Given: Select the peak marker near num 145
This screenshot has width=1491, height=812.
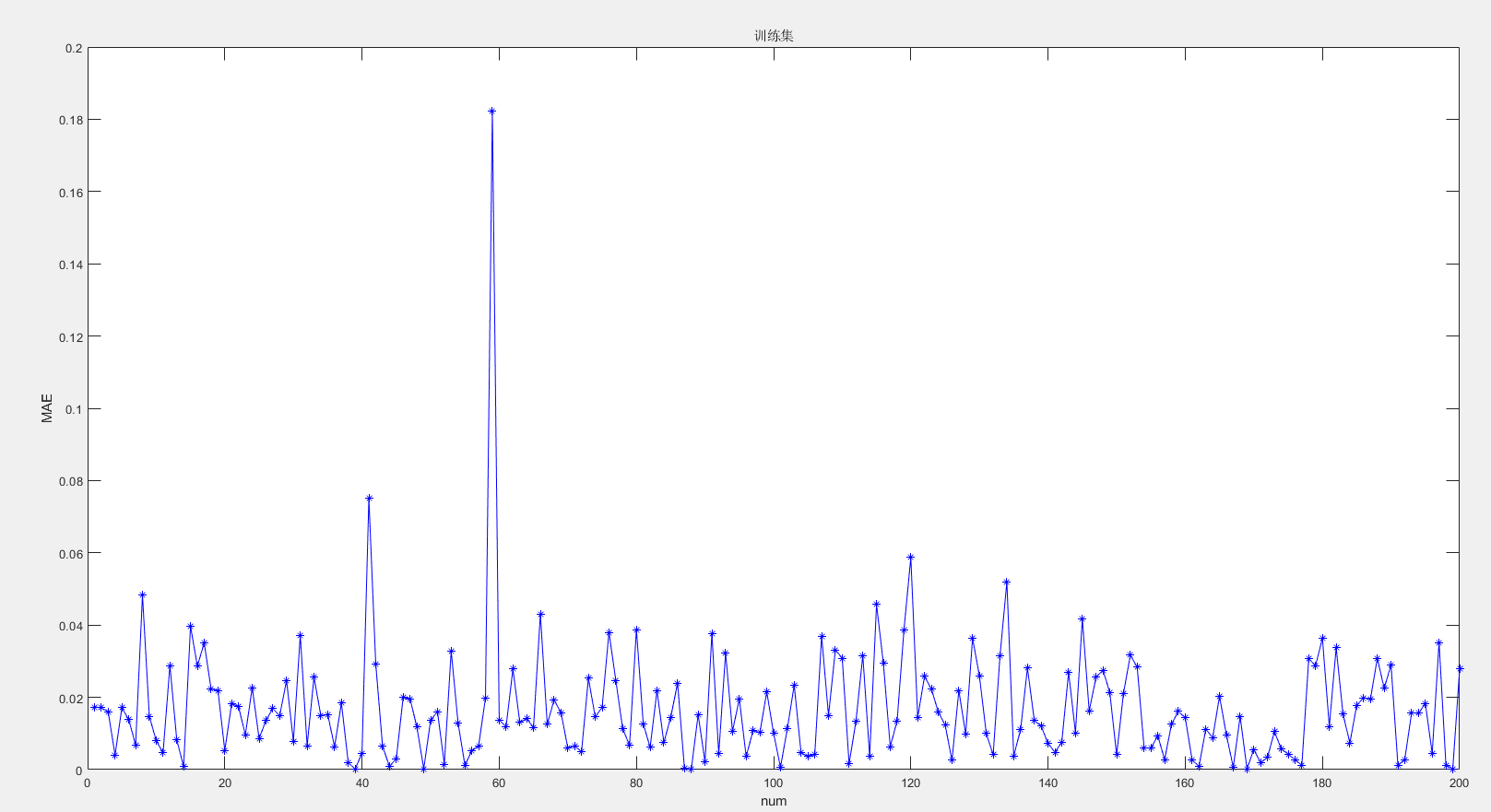Looking at the screenshot, I should coord(1082,618).
